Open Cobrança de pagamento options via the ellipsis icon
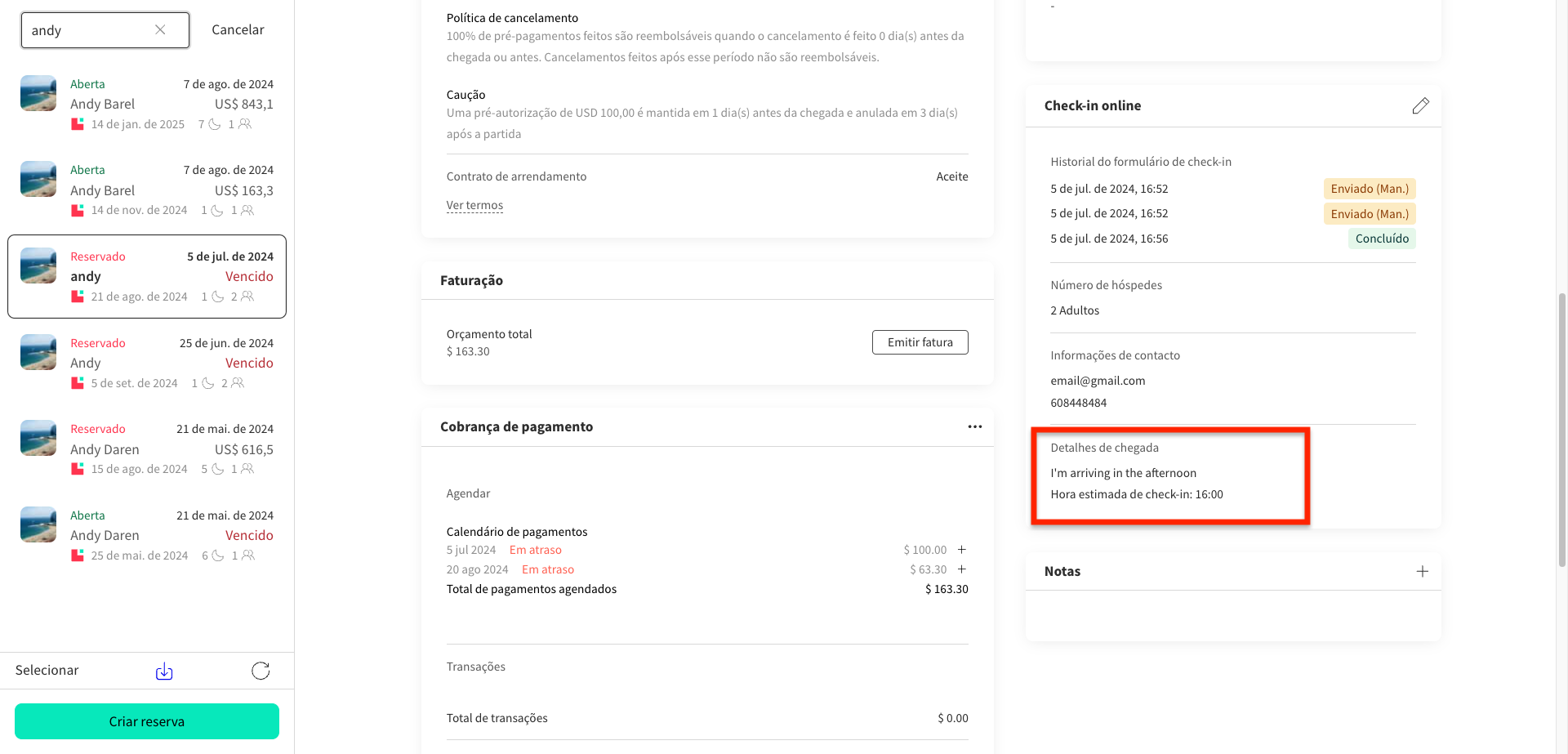1568x754 pixels. click(974, 426)
